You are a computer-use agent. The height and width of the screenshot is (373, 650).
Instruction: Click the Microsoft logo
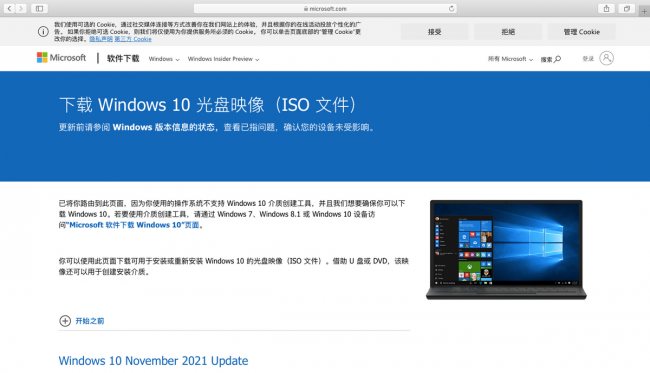pos(61,58)
